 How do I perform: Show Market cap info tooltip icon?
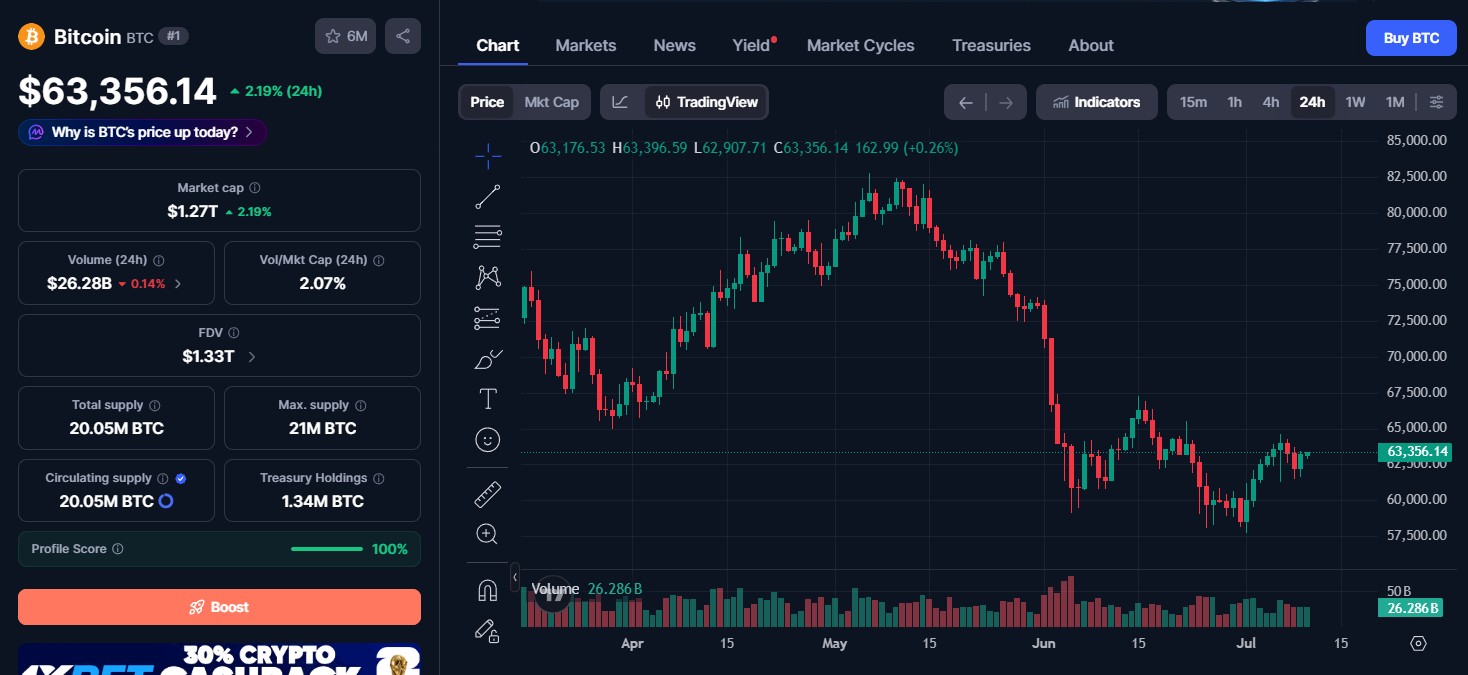click(x=255, y=188)
